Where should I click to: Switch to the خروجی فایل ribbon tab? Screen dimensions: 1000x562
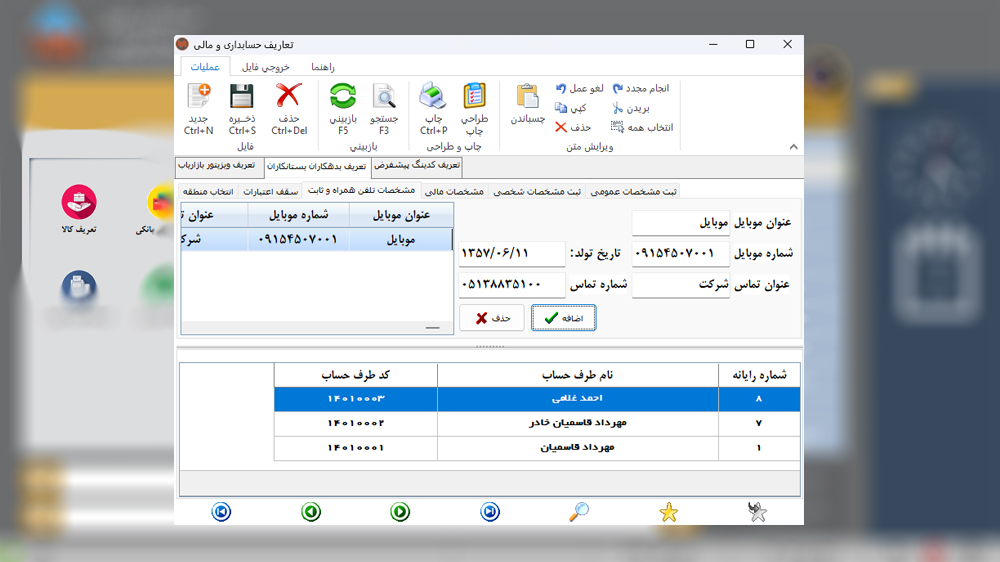pos(266,66)
